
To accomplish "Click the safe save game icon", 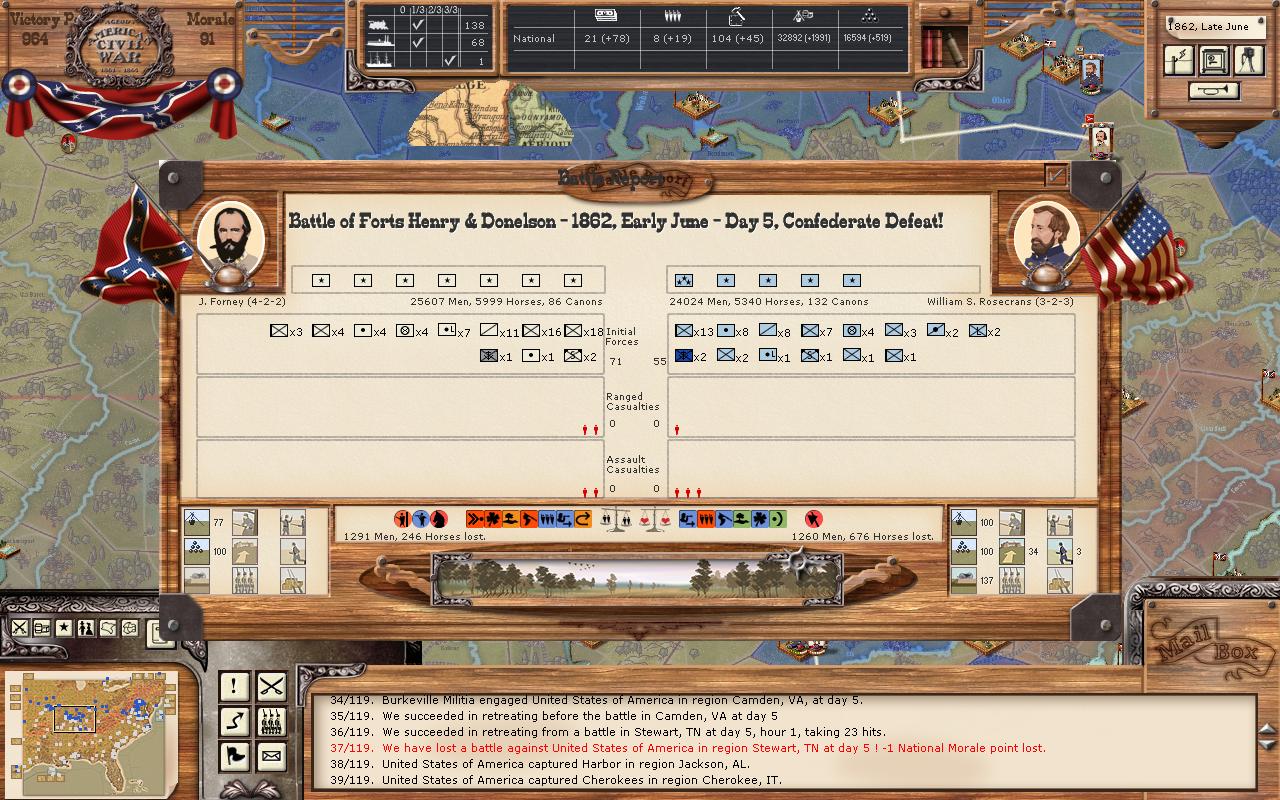I will [x=1214, y=60].
